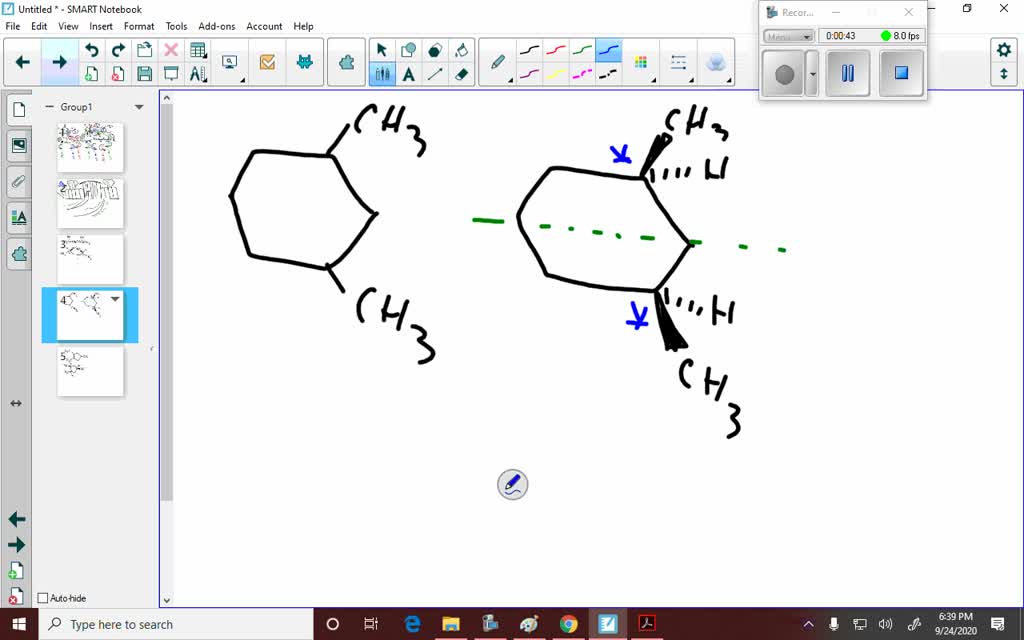This screenshot has height=640, width=1024.
Task: Toggle the blue crayon pen
Action: (610, 48)
